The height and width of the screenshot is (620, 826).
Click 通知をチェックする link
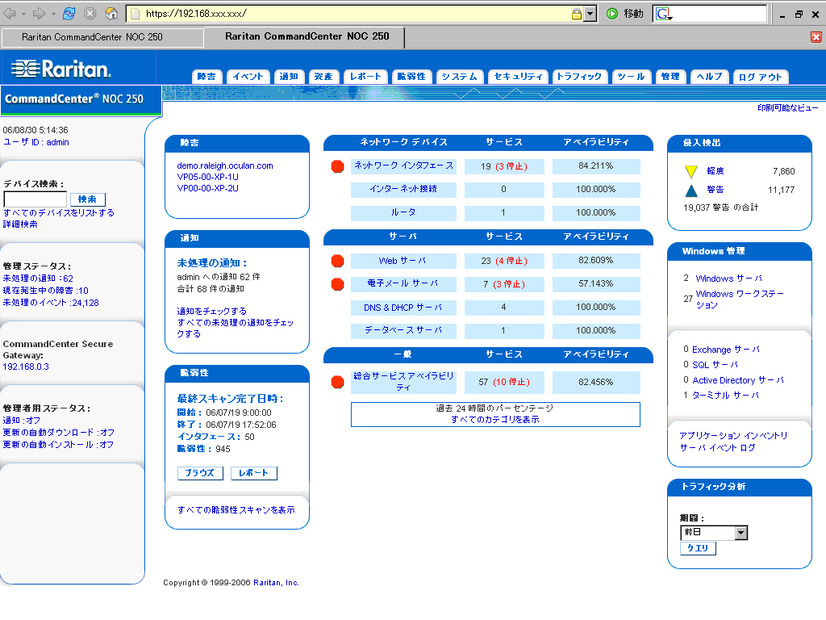(212, 311)
